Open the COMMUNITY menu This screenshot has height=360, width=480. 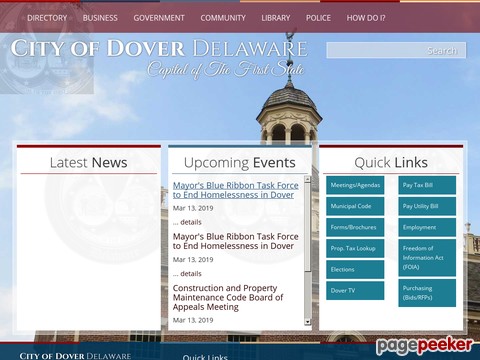tap(223, 18)
